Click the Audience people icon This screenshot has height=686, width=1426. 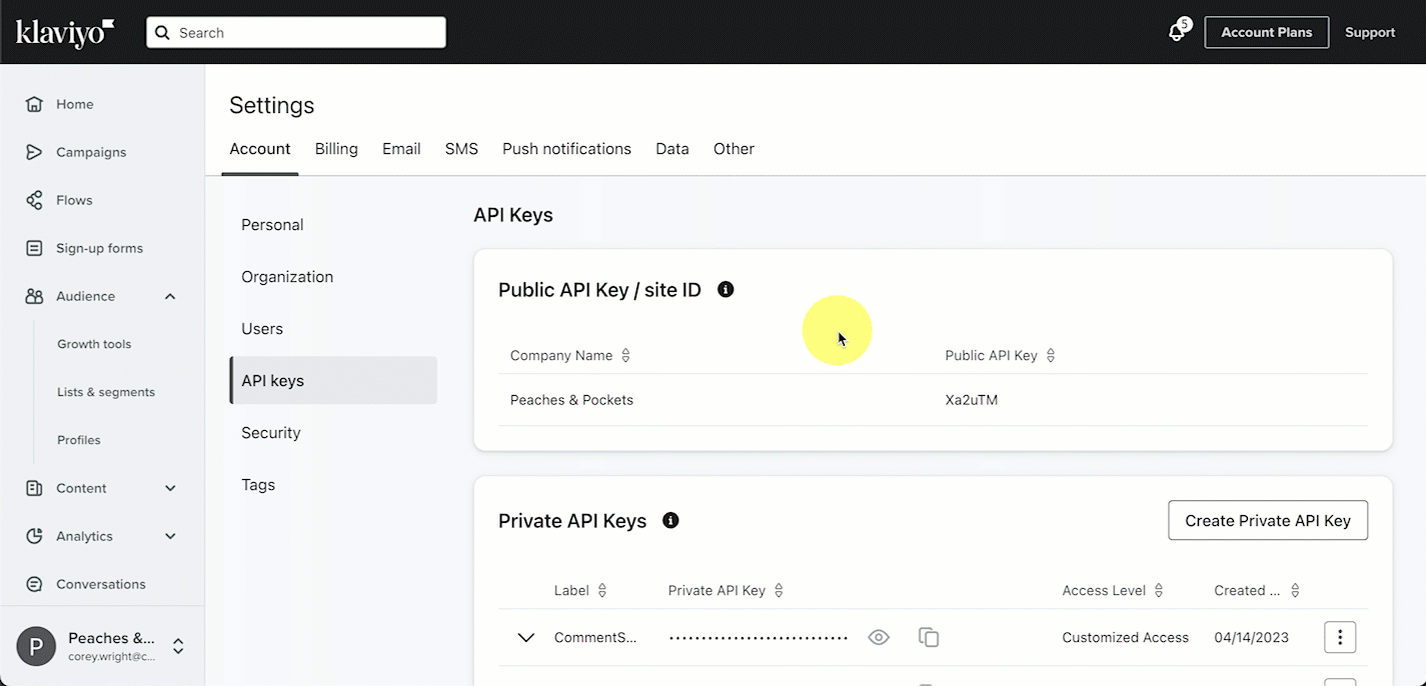click(x=34, y=296)
